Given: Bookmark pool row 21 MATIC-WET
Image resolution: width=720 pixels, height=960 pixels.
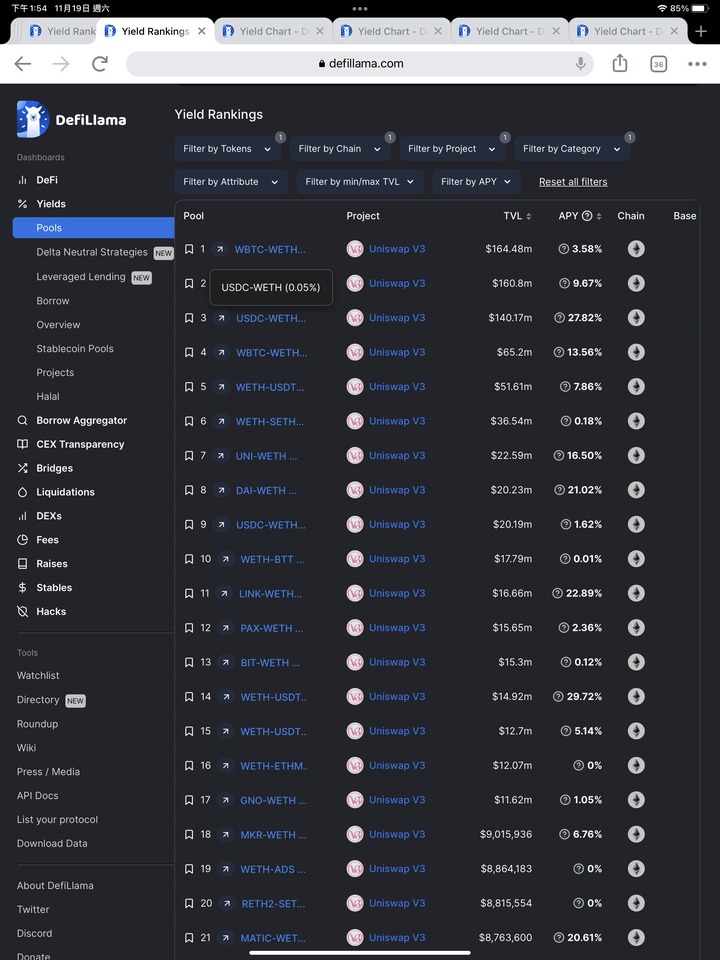Looking at the screenshot, I should click(x=189, y=937).
